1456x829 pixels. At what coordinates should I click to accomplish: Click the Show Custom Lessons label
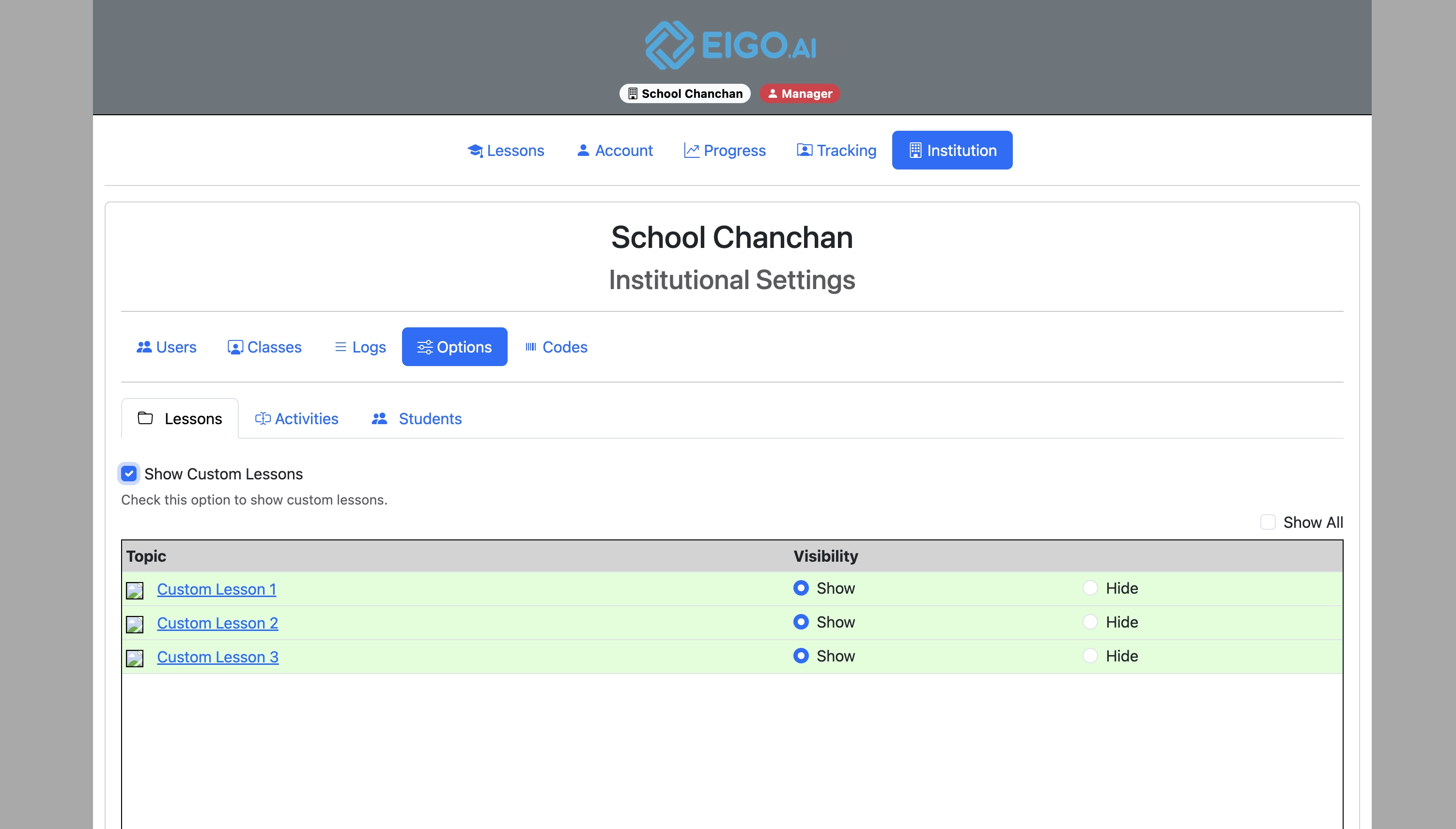point(223,474)
